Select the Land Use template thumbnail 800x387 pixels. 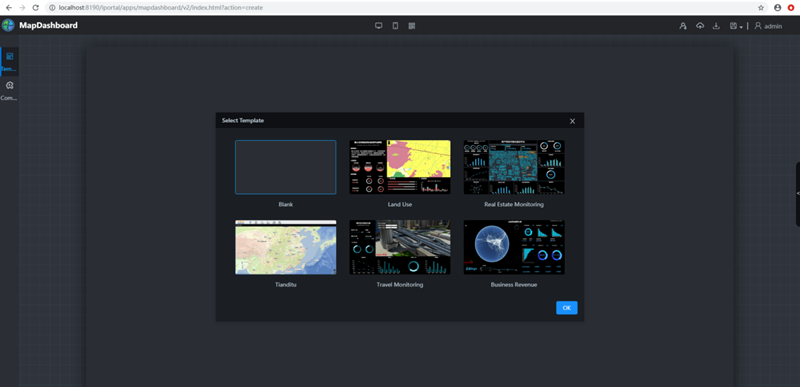tap(400, 167)
